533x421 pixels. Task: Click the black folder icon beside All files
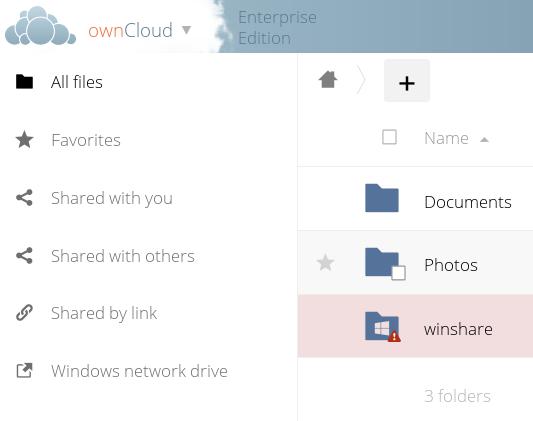tap(24, 82)
